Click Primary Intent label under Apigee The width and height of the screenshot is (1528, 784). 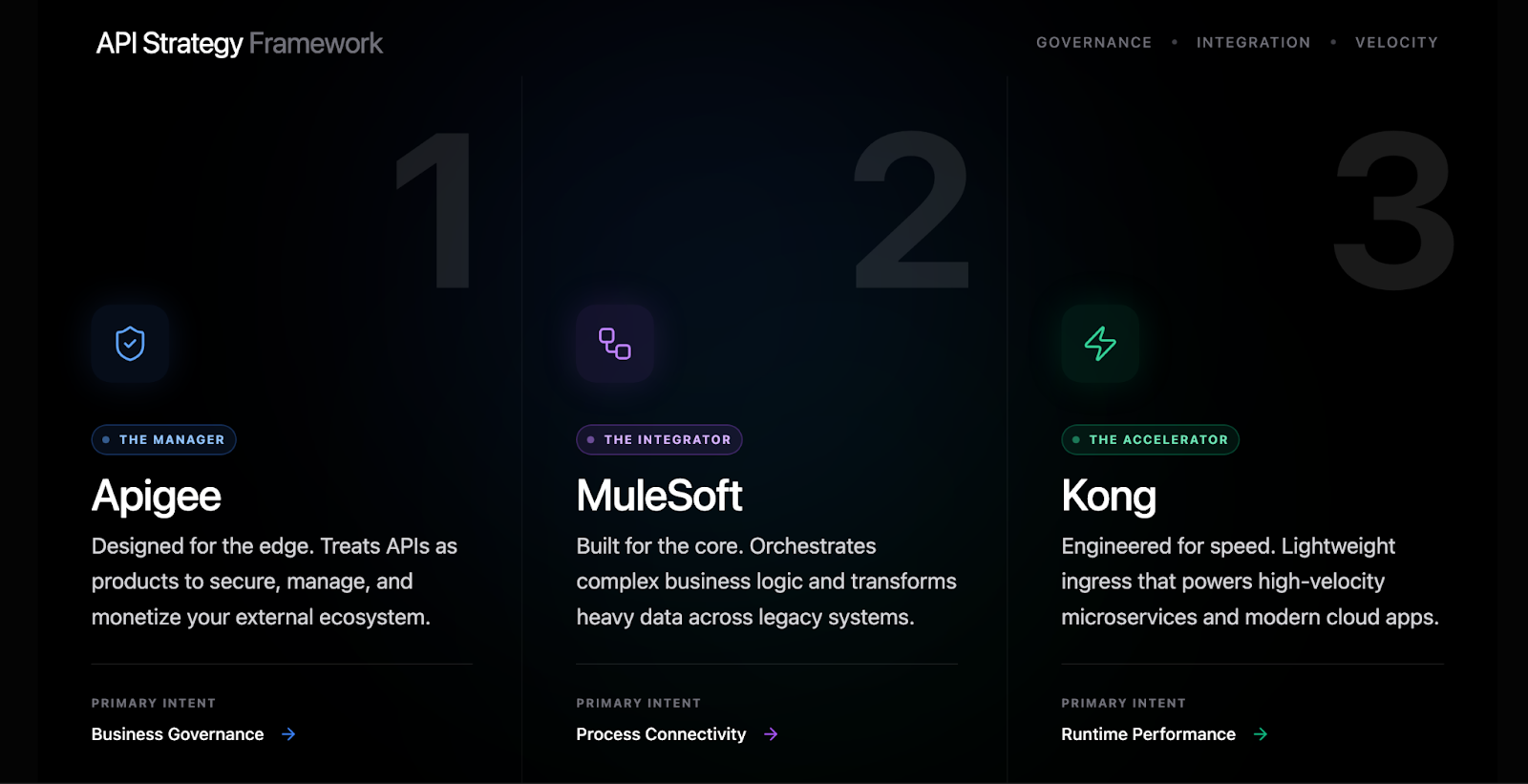point(154,703)
